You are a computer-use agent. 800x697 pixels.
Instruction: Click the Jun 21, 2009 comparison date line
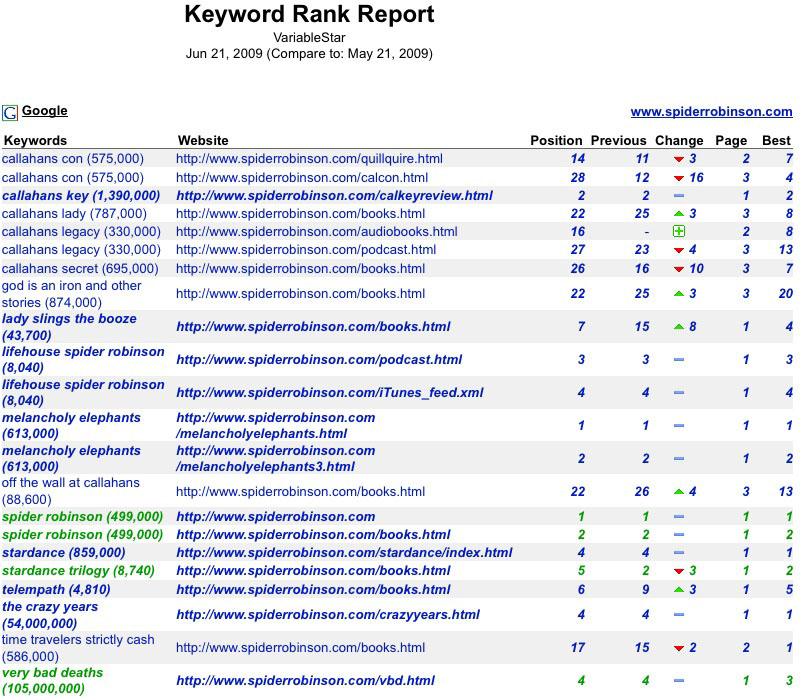click(x=309, y=54)
